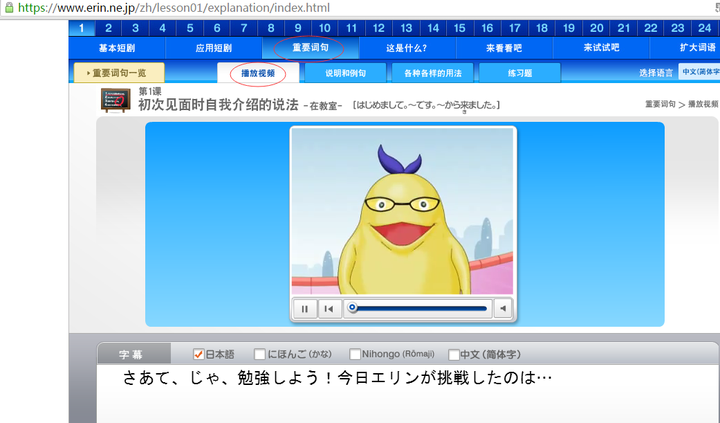Viewport: 720px width, 423px height.
Task: Click the padlock icon in address bar
Action: [9, 7]
